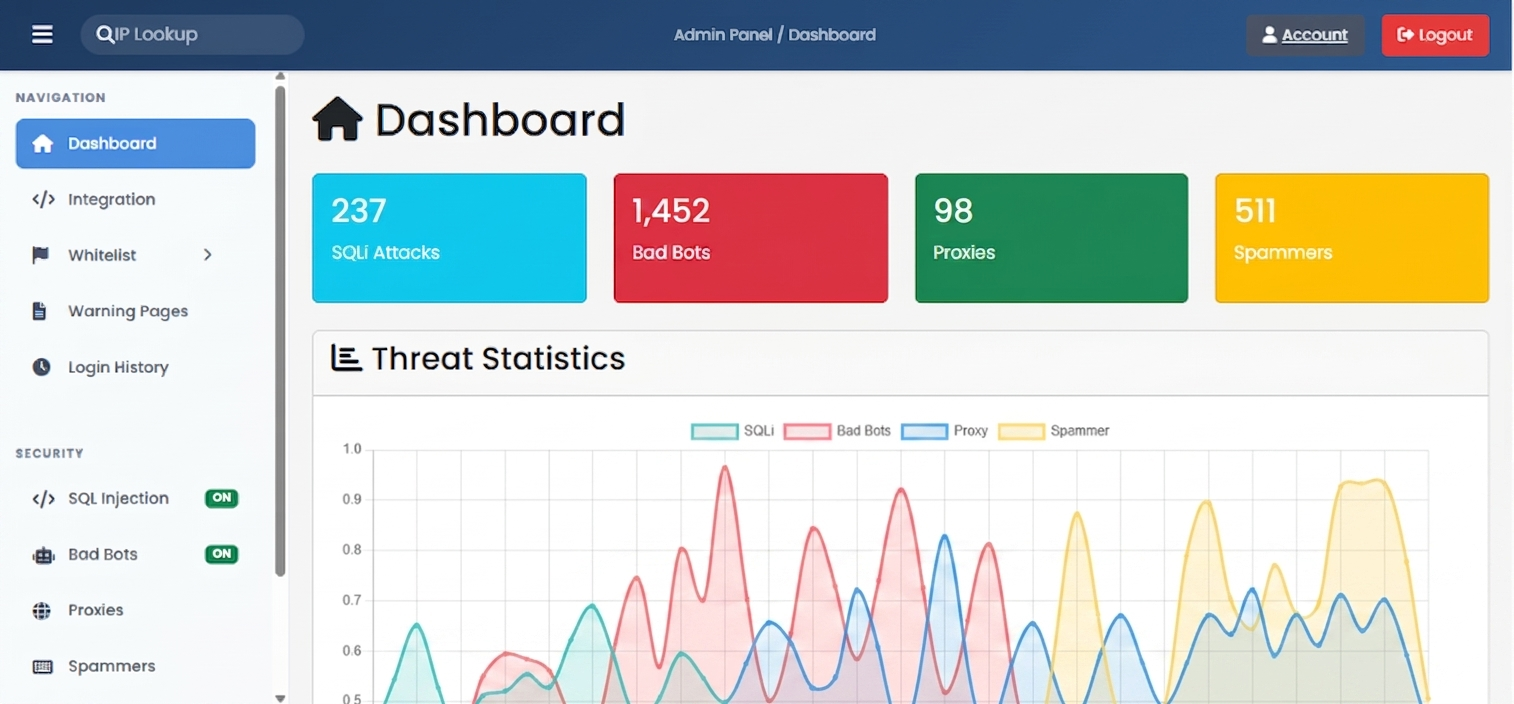Expand the Whitelist submenu chevron
Screen dimensions: 1514x704
[x=208, y=255]
